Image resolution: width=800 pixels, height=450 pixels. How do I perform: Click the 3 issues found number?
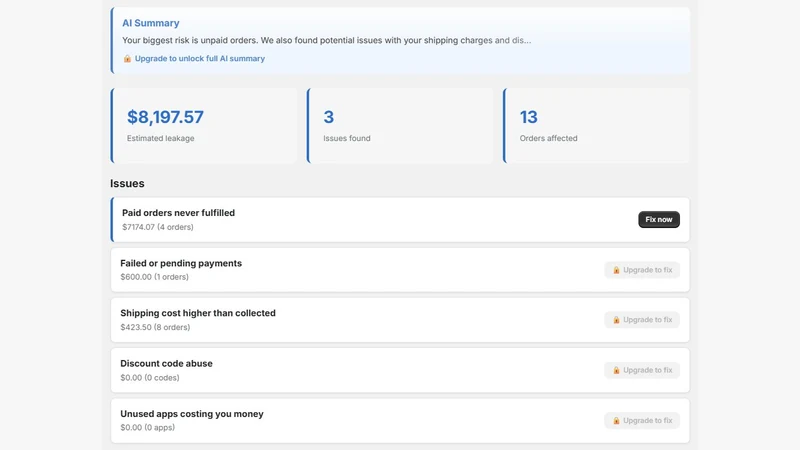pyautogui.click(x=329, y=117)
